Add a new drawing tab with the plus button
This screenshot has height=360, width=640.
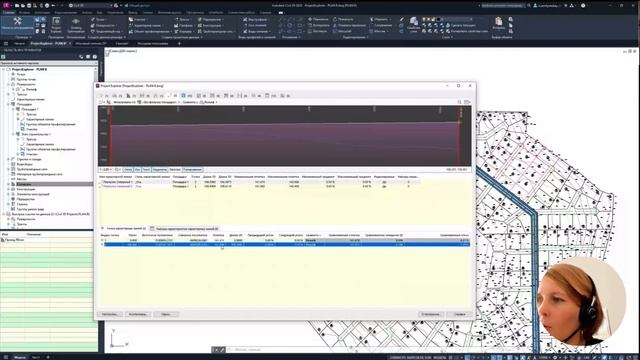[179, 43]
